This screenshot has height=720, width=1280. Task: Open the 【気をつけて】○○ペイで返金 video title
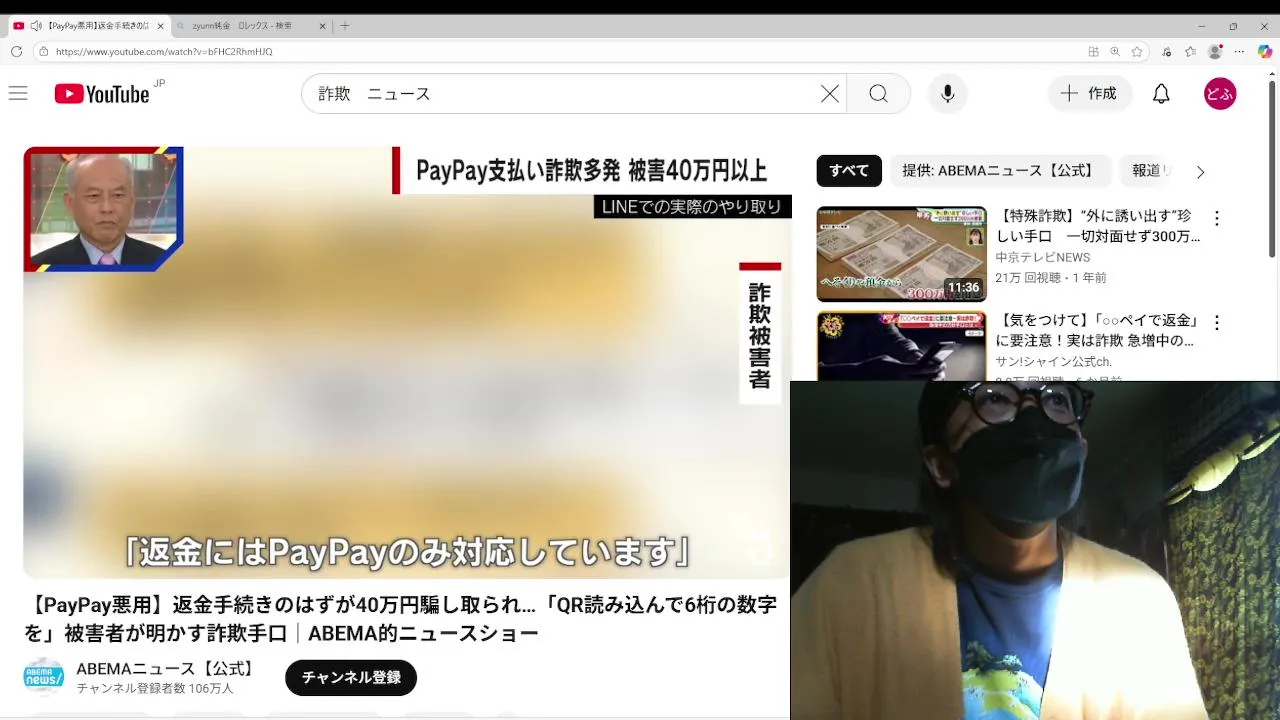point(1097,330)
